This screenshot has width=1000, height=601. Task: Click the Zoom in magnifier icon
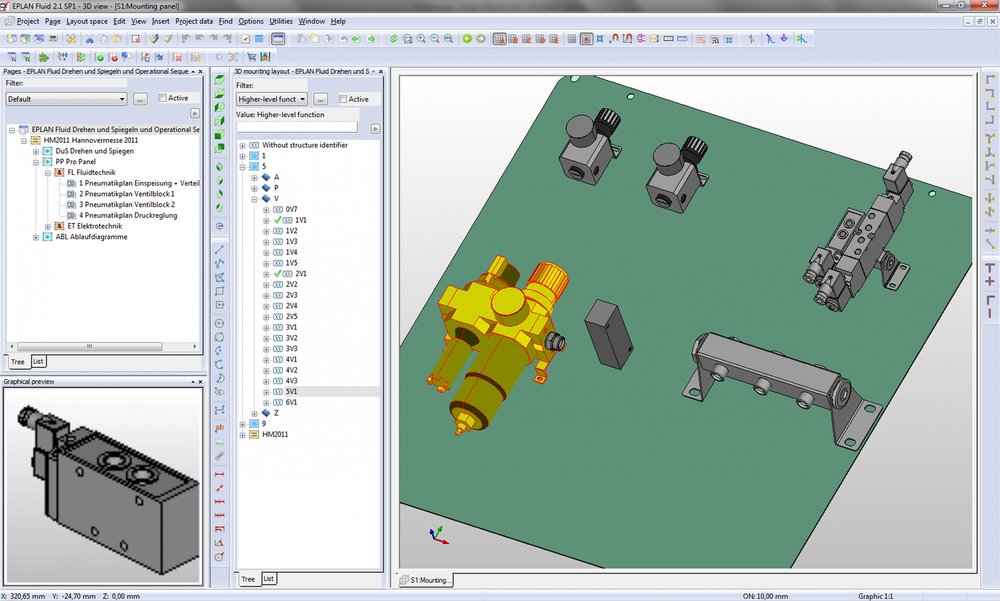tap(421, 39)
